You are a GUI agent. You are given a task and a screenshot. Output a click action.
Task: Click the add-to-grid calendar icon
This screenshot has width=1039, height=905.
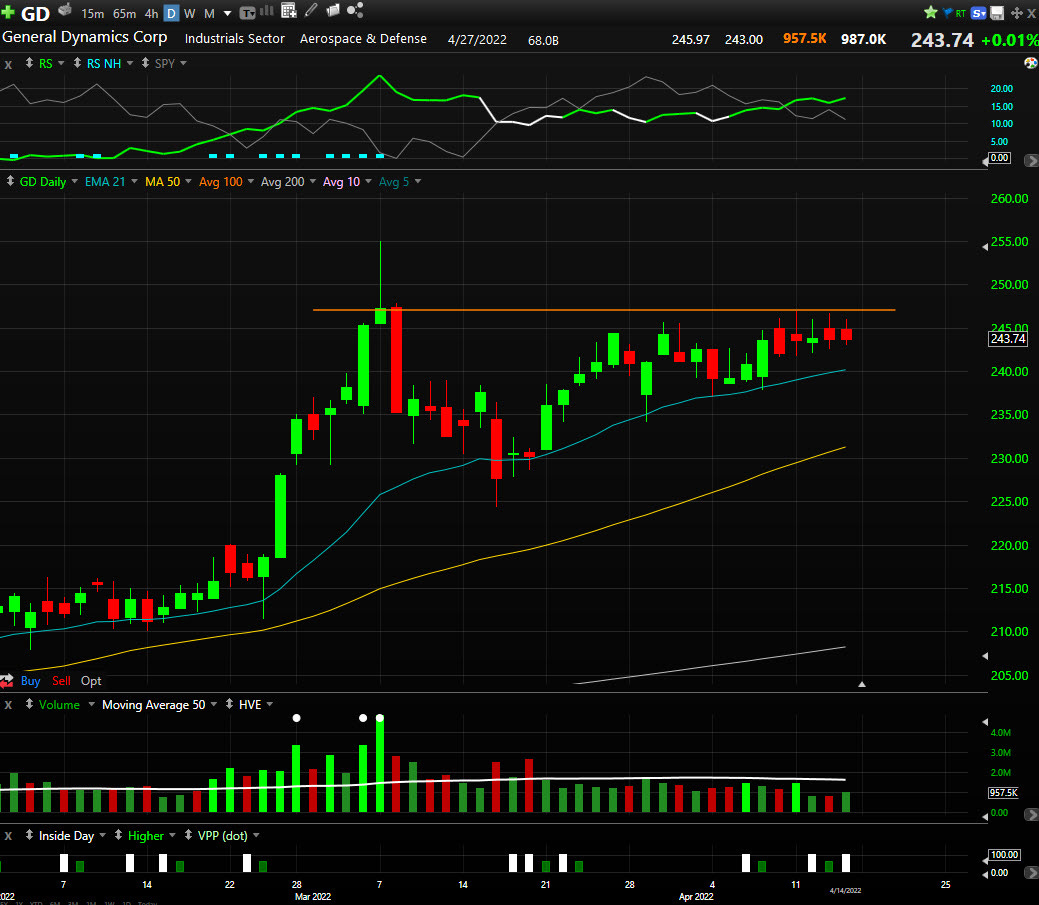(x=288, y=10)
